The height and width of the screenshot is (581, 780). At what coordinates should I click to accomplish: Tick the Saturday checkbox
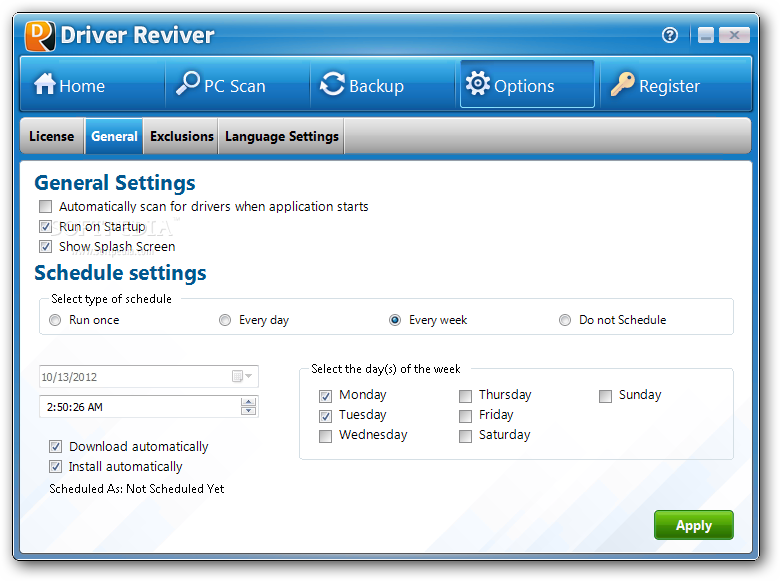tap(465, 436)
